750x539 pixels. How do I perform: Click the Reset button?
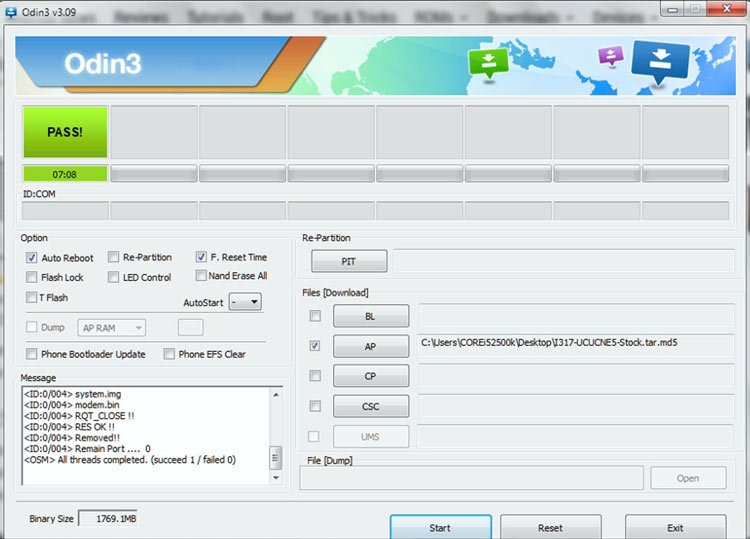(551, 528)
